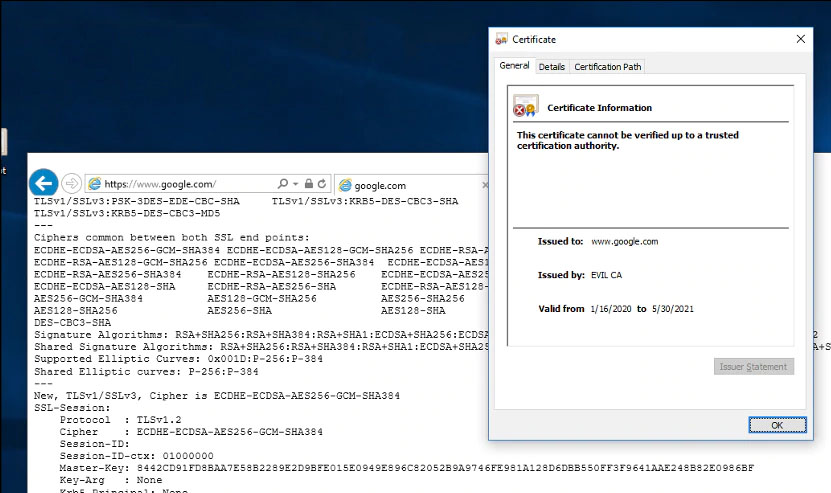Click the Certificate Information heading
Screen dimensions: 831x493
tap(599, 108)
